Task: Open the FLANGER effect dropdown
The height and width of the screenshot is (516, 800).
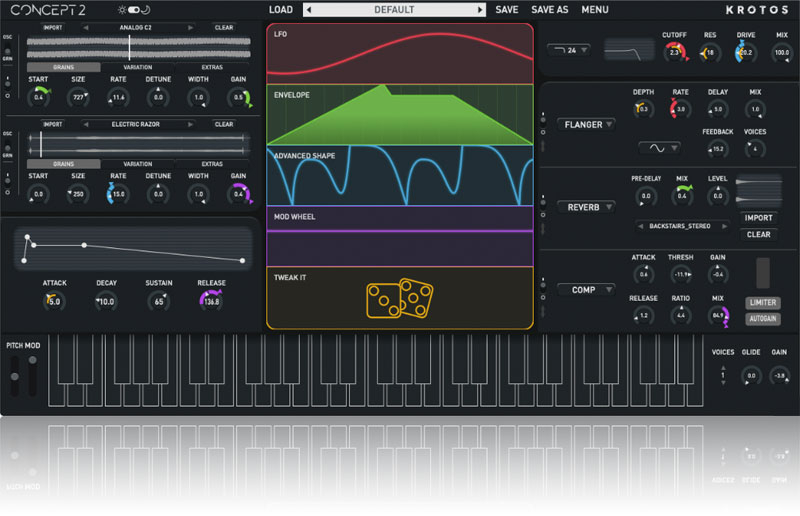Action: tap(587, 125)
